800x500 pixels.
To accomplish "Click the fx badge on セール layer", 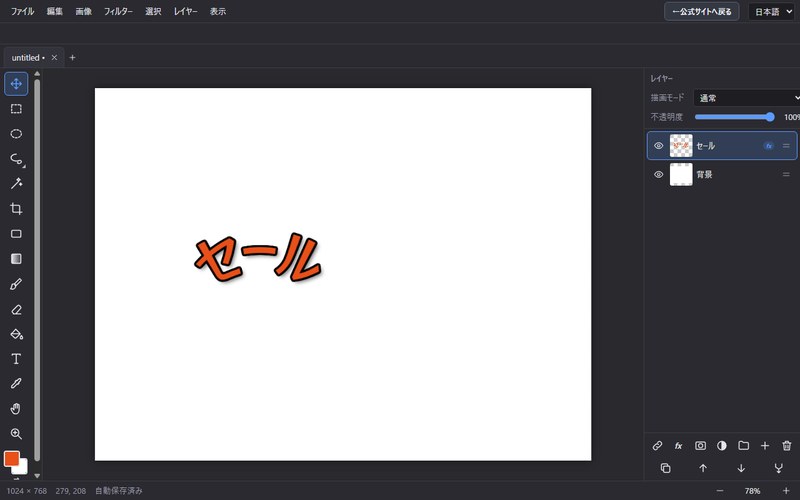I will [x=768, y=146].
